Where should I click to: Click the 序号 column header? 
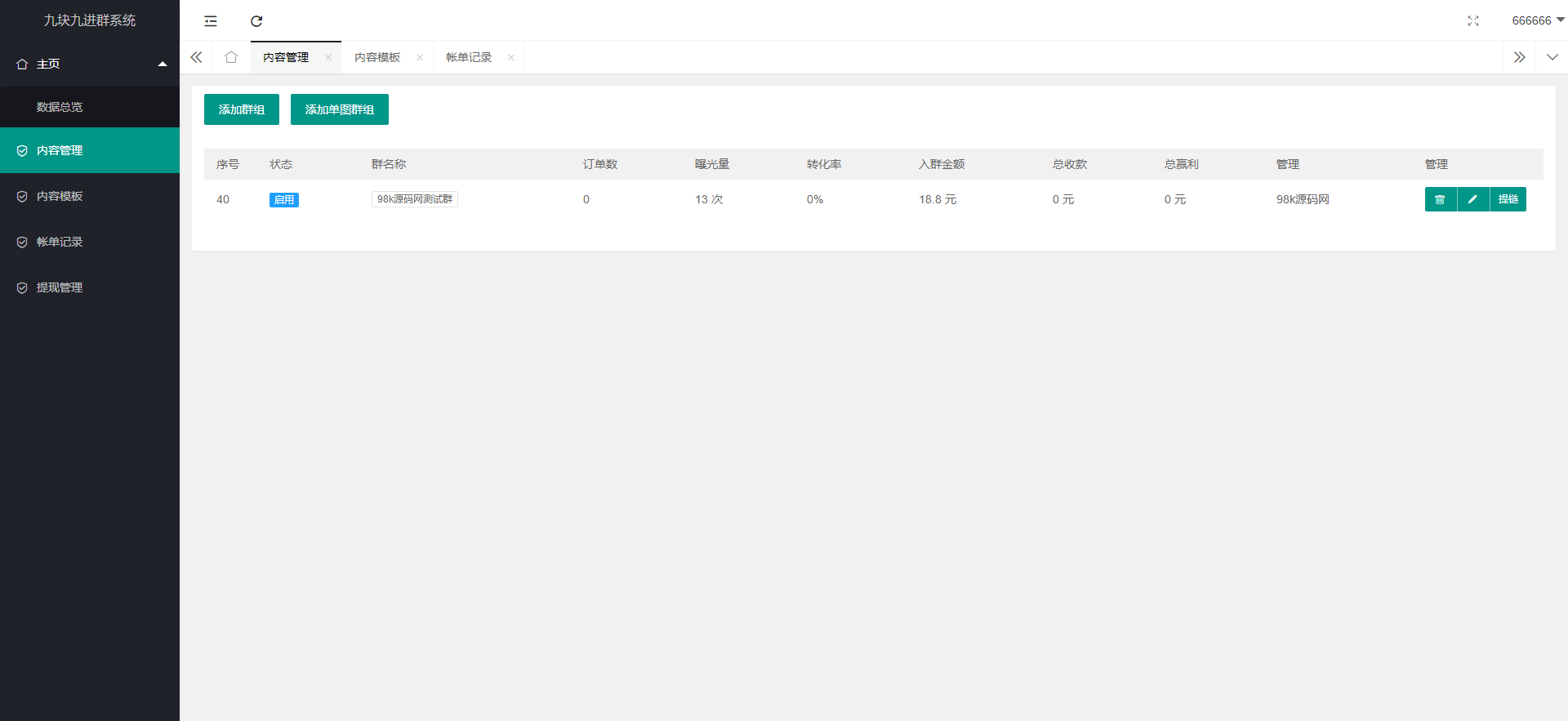(228, 164)
